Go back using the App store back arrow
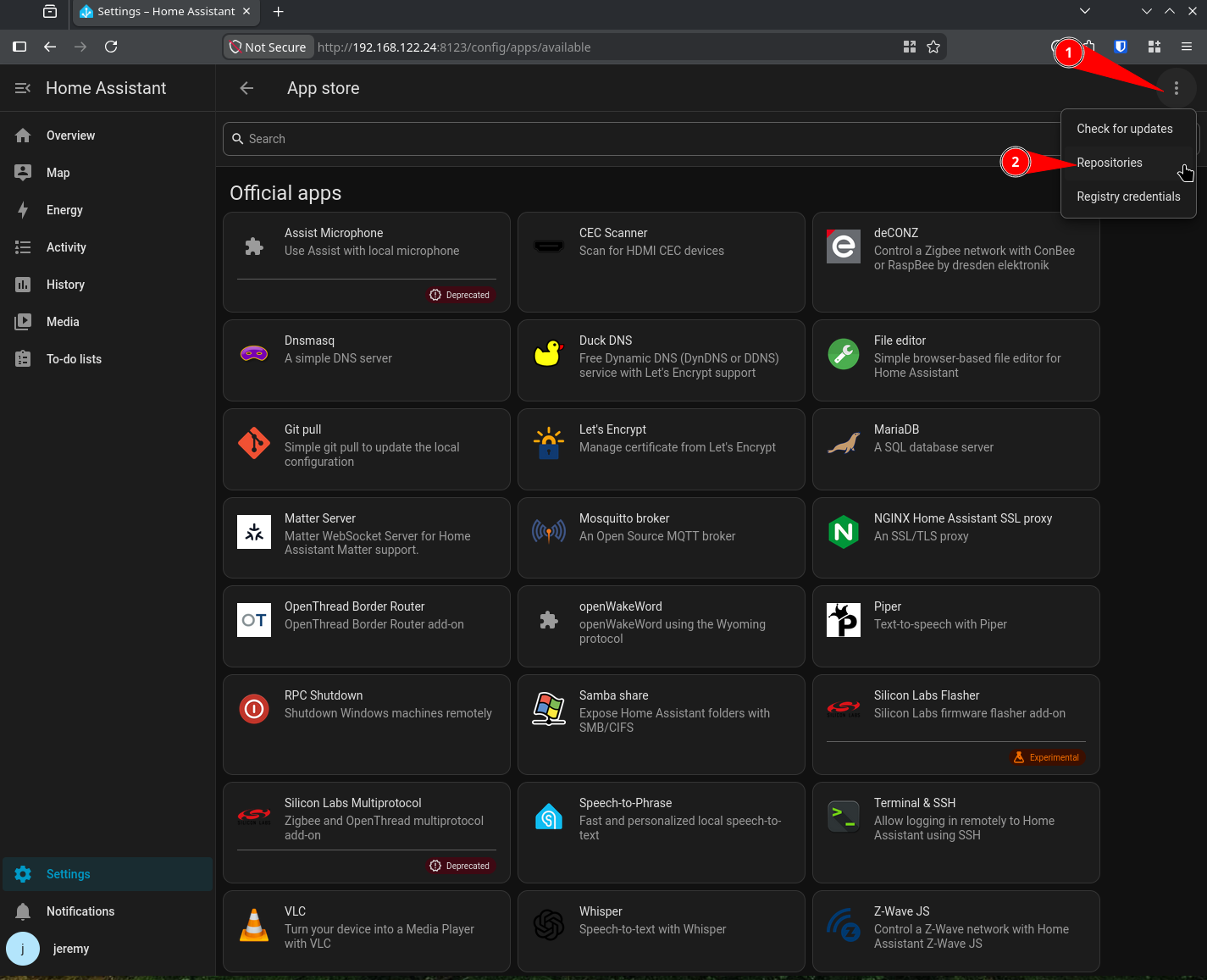Image resolution: width=1207 pixels, height=980 pixels. tap(246, 88)
